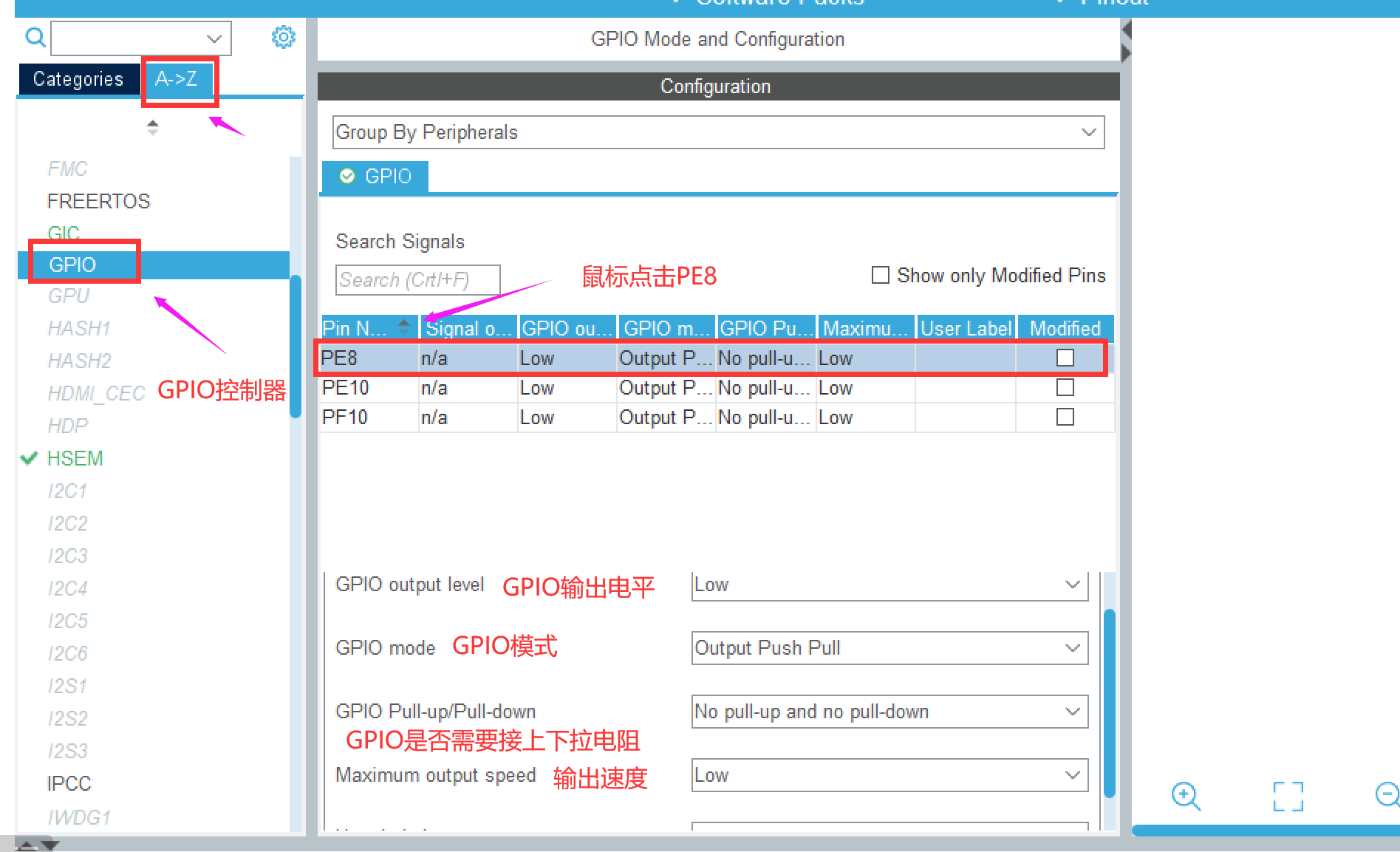Screen dimensions: 1400x852
Task: Click the zoom in magnifier icon
Action: (x=1186, y=796)
